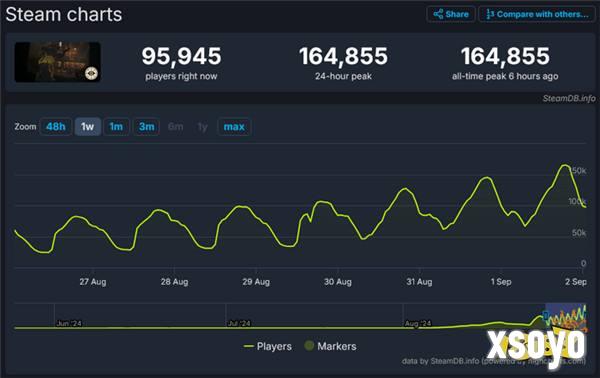Click the share icon
This screenshot has height=378, width=600.
point(438,15)
